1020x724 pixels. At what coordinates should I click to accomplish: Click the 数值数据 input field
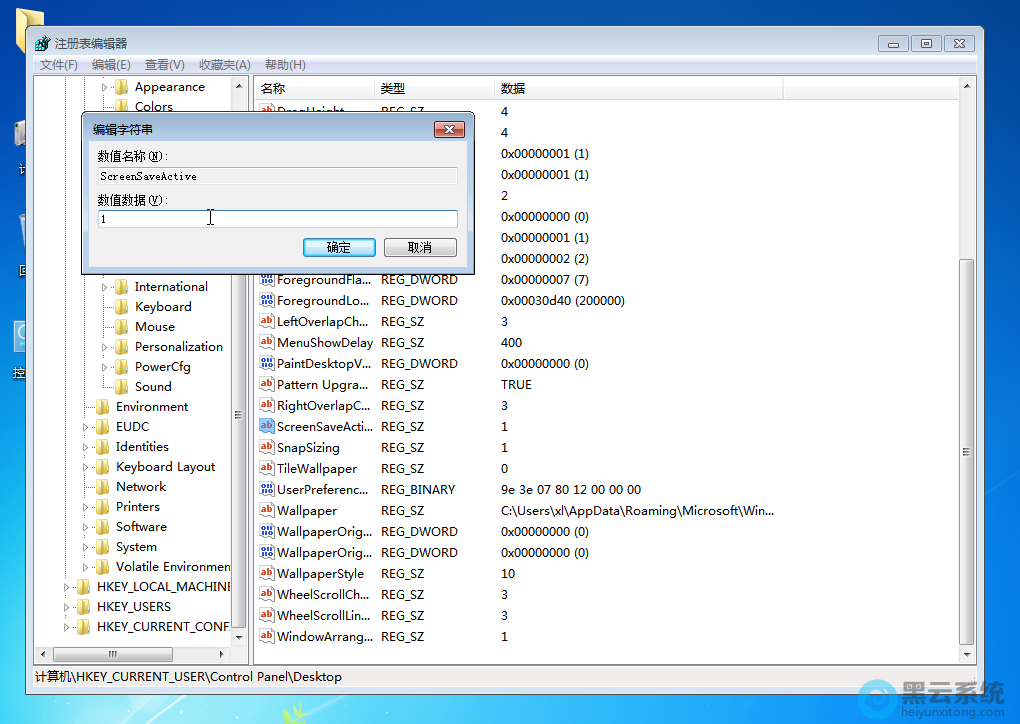[x=278, y=219]
